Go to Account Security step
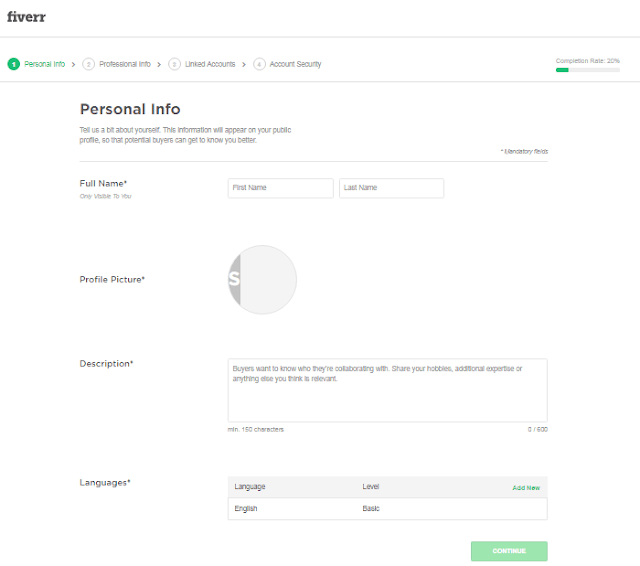Viewport: 640px width, 566px height. 296,64
